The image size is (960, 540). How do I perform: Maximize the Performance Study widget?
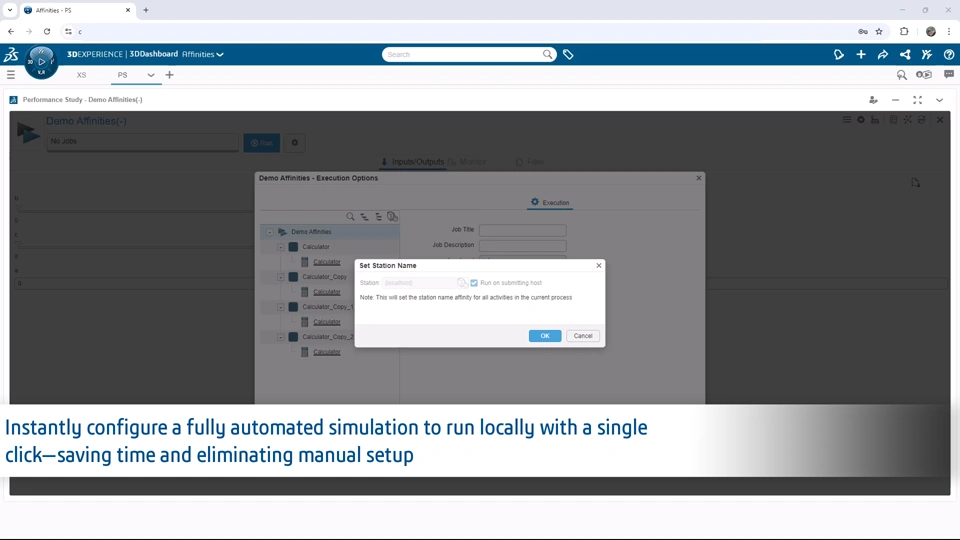click(917, 100)
